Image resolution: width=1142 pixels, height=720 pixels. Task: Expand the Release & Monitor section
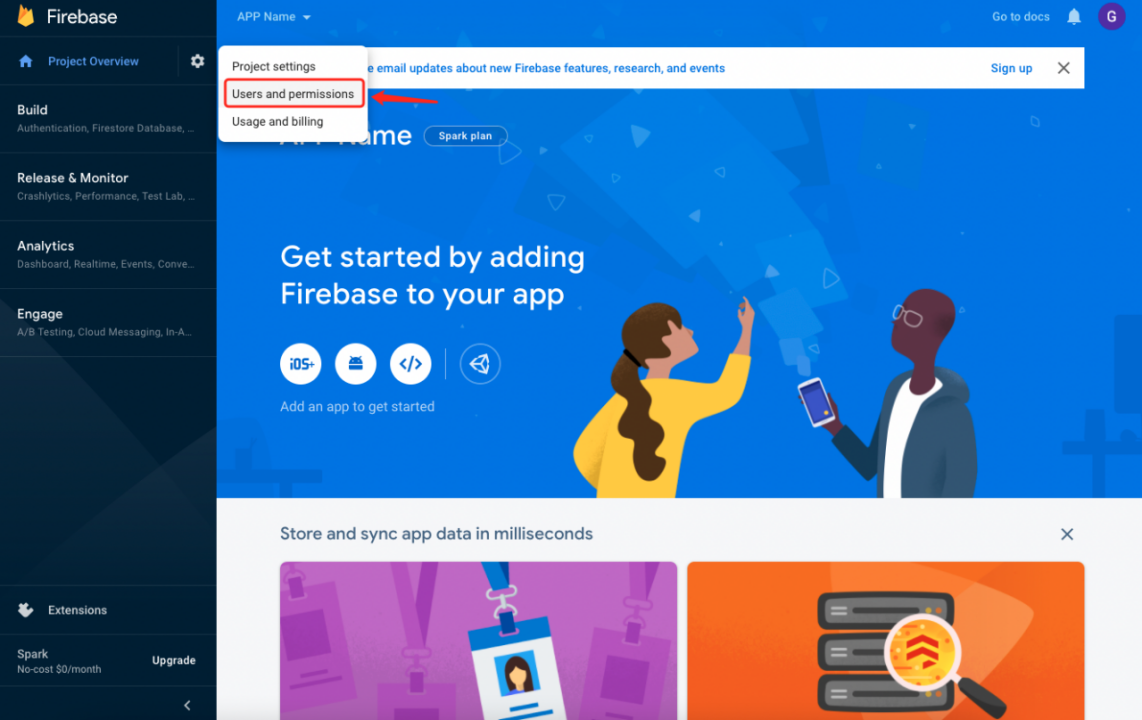click(x=108, y=186)
